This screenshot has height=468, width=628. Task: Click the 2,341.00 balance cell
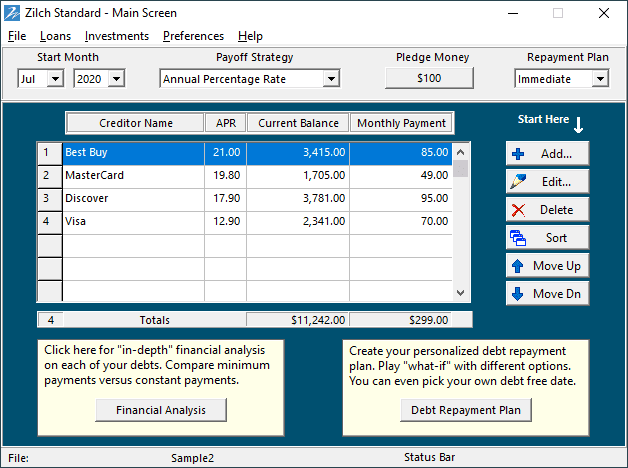(x=298, y=221)
